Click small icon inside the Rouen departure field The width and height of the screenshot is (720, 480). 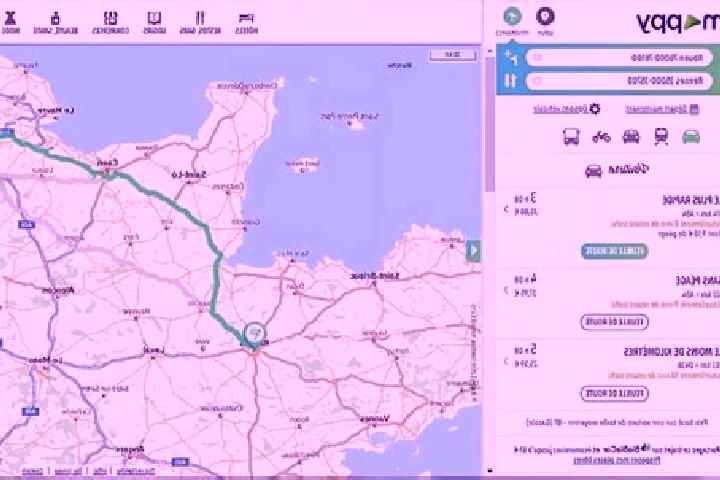click(537, 58)
